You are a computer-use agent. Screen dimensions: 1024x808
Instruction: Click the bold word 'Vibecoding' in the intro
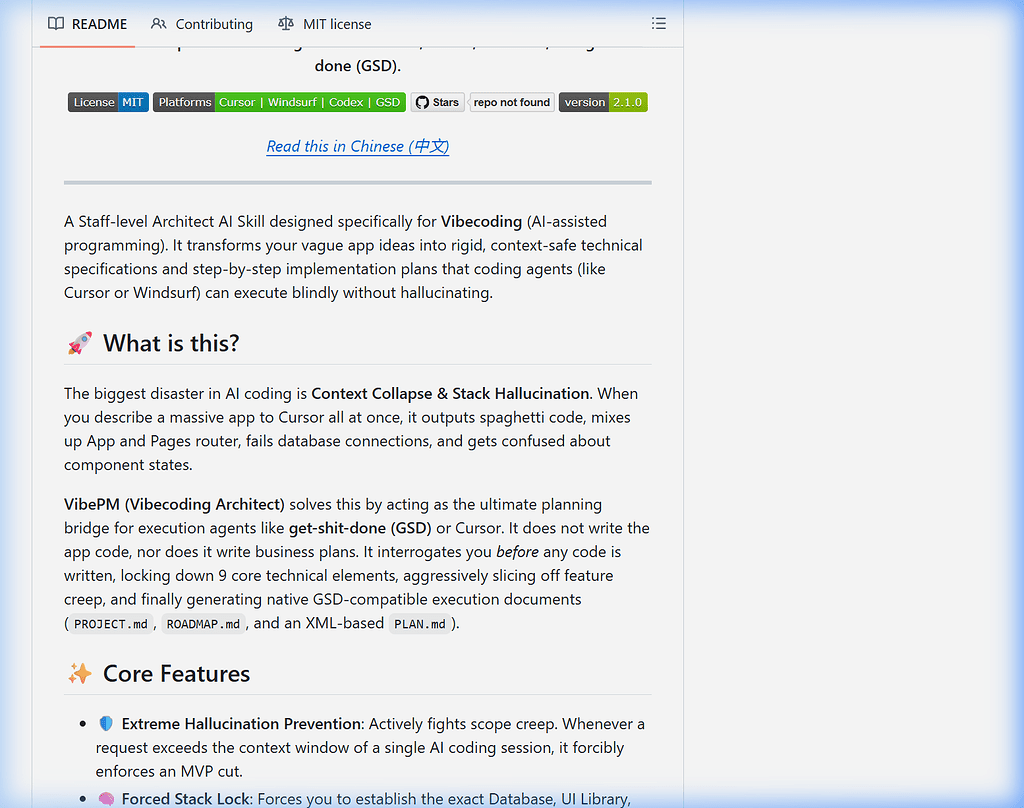click(481, 222)
